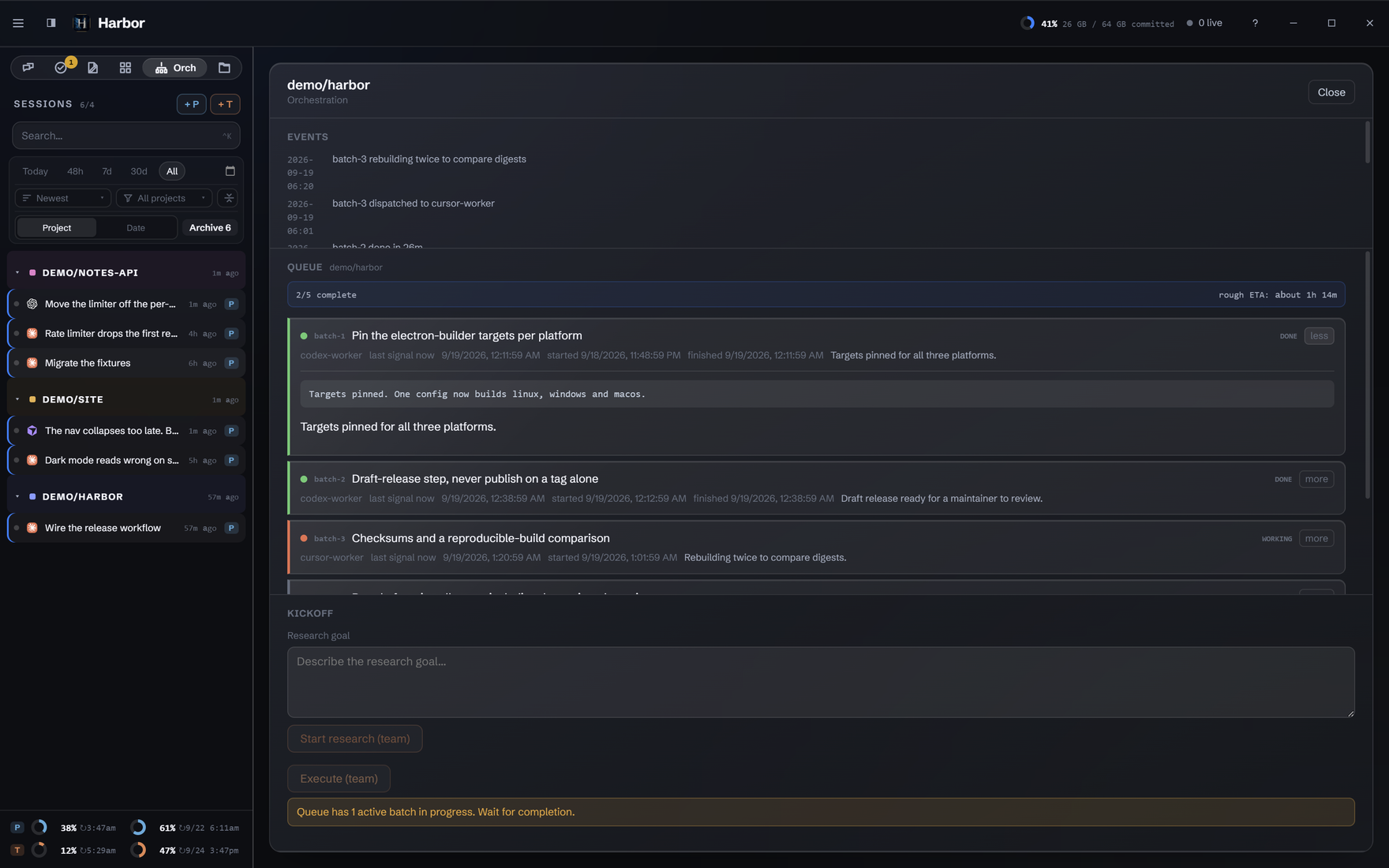Screen dimensions: 1389x868
Task: Click the Harbor logo icon
Action: click(x=81, y=23)
